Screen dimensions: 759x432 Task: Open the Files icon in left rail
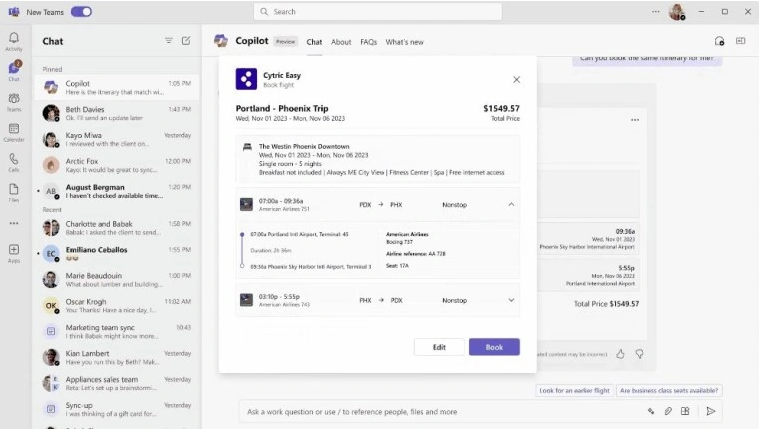14,189
